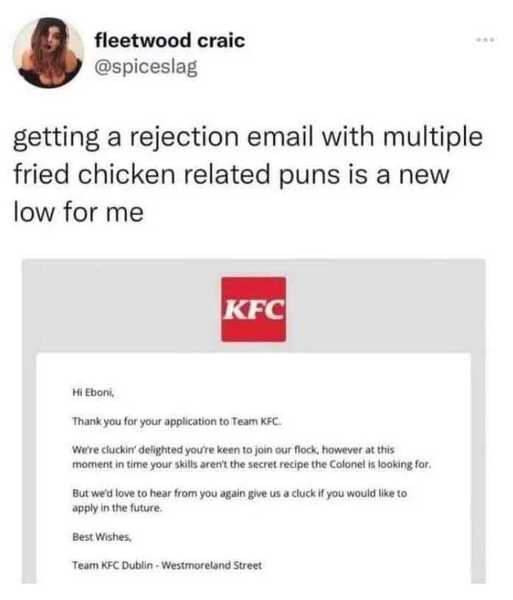Visit the @spiceslag handle link
The height and width of the screenshot is (600, 513).
[x=146, y=67]
